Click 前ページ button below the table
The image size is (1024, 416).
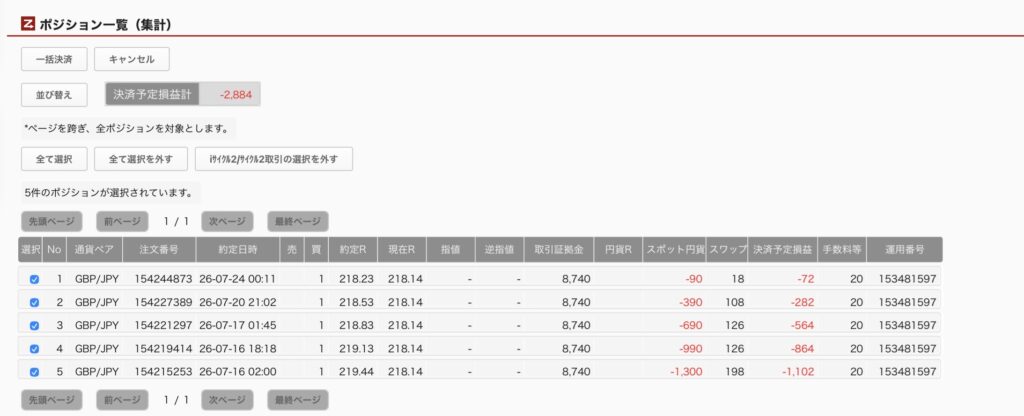[x=122, y=400]
